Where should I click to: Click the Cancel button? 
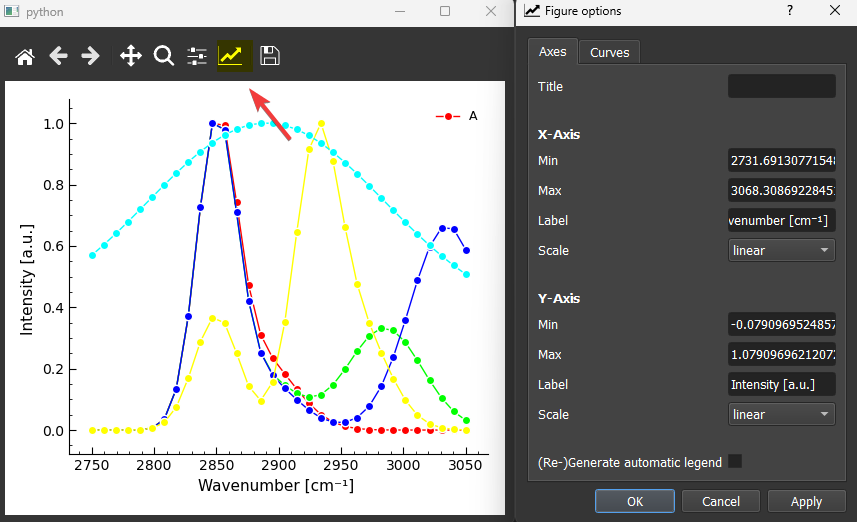(721, 501)
